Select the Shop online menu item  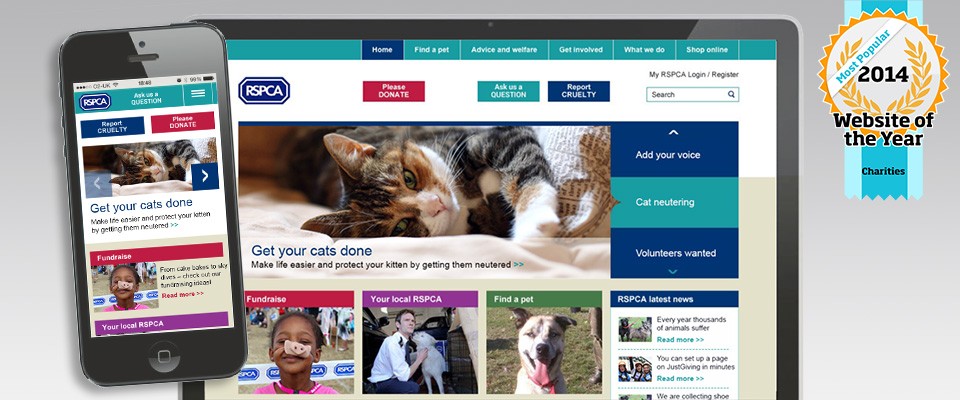[707, 50]
